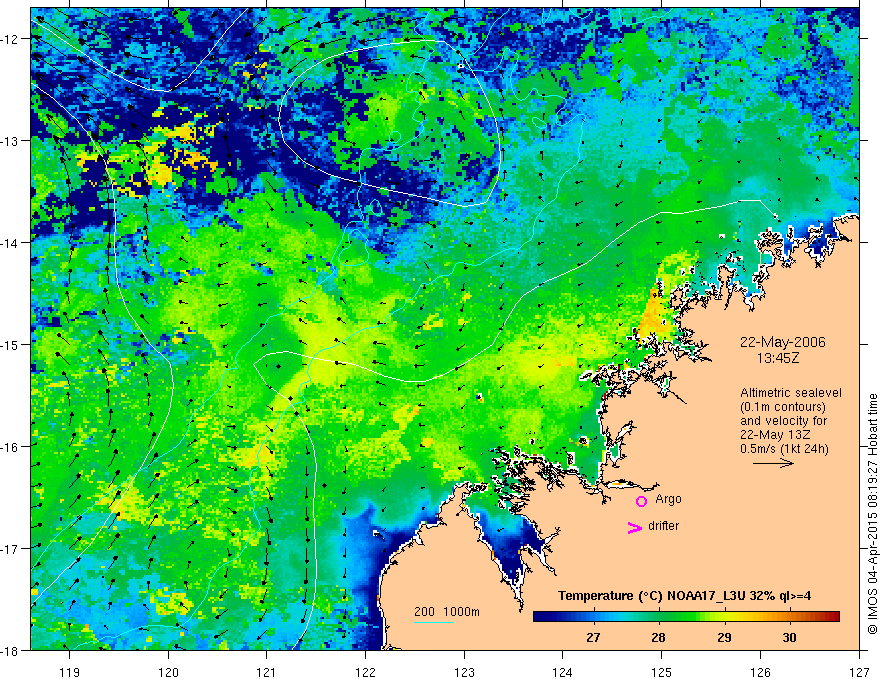Click the 'Altimetric sealevel' caption line

pyautogui.click(x=791, y=393)
